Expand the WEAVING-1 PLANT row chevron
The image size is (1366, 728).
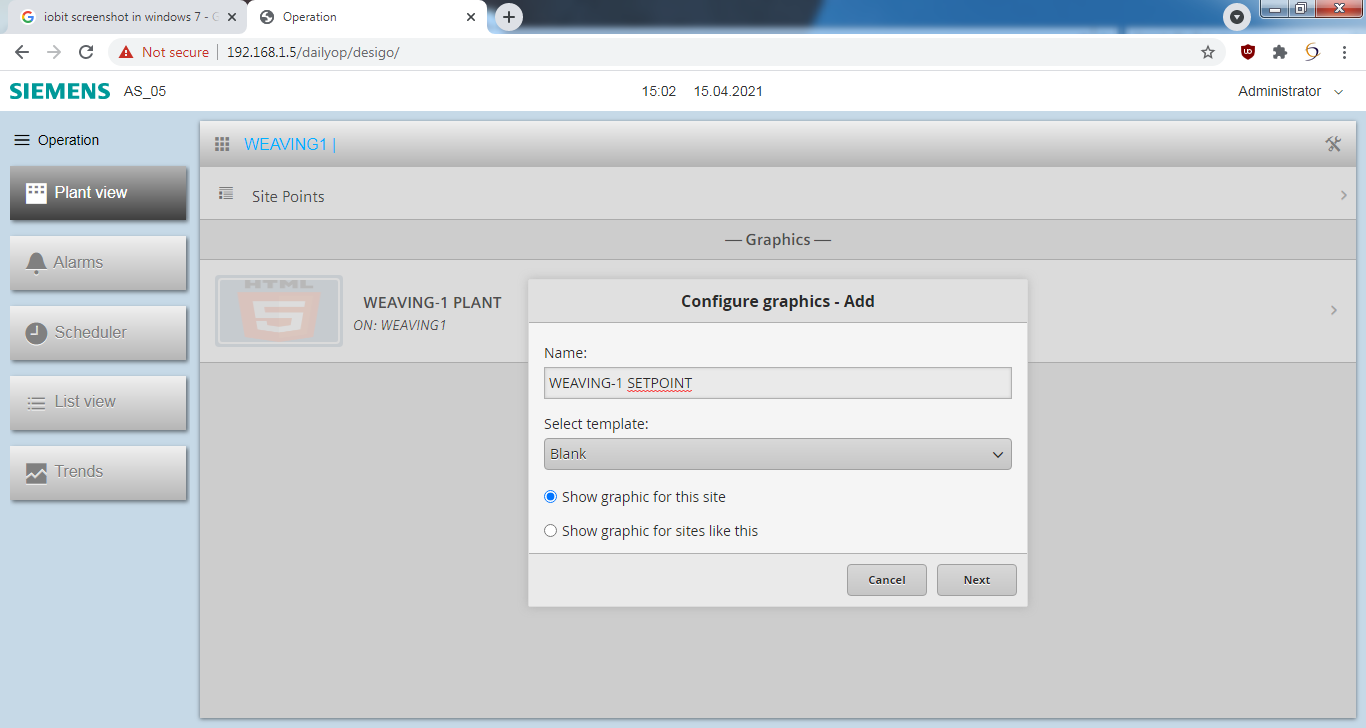coord(1333,311)
